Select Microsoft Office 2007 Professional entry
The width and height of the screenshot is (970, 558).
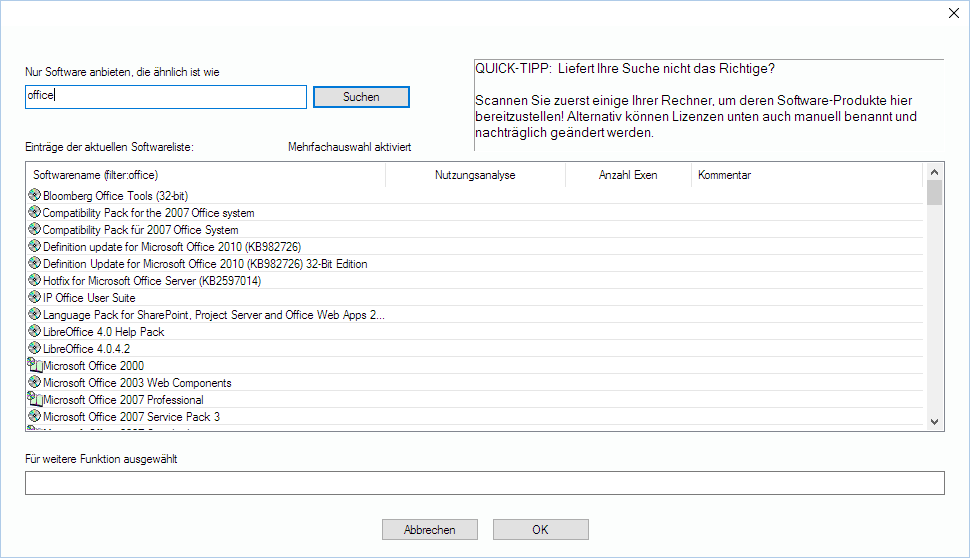pos(123,400)
